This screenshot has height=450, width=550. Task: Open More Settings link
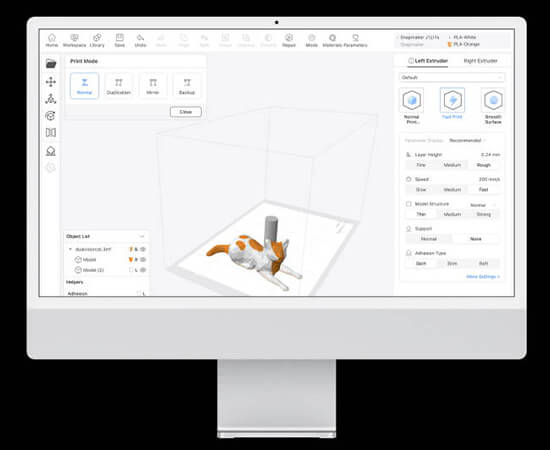(483, 277)
